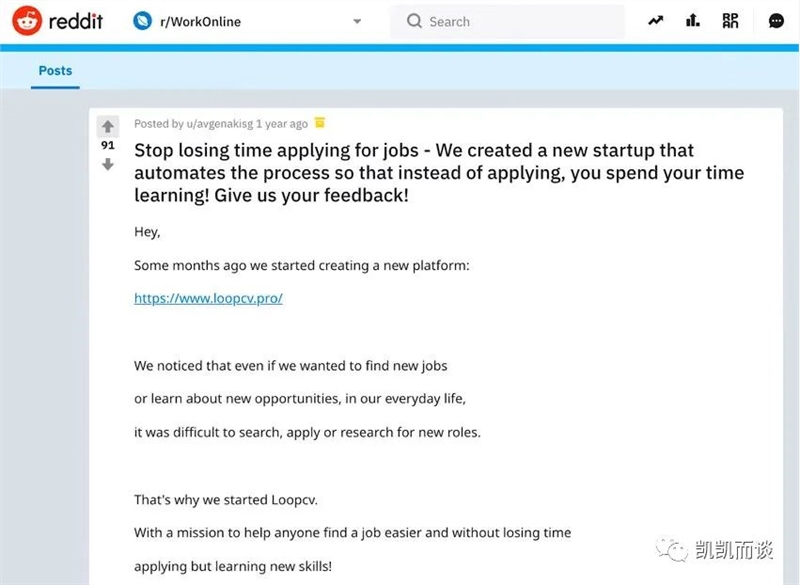
Task: Click the Reddit Snoo logo icon
Action: click(27, 21)
